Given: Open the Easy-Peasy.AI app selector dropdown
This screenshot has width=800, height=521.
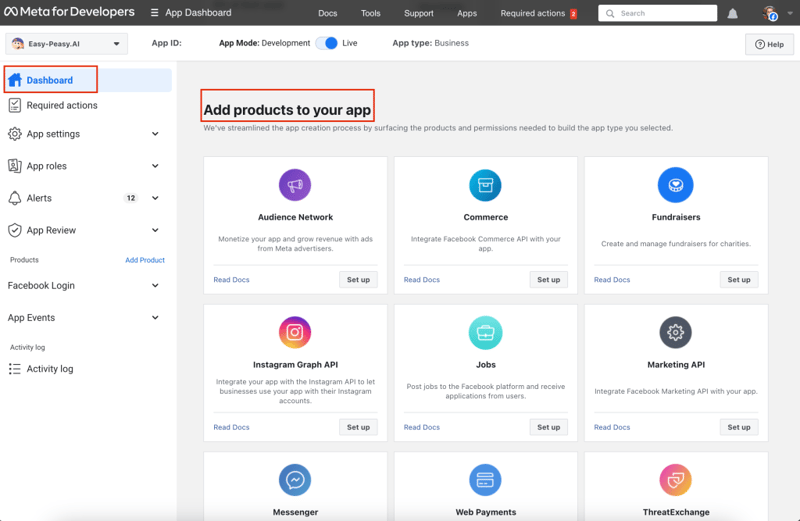Looking at the screenshot, I should (66, 44).
